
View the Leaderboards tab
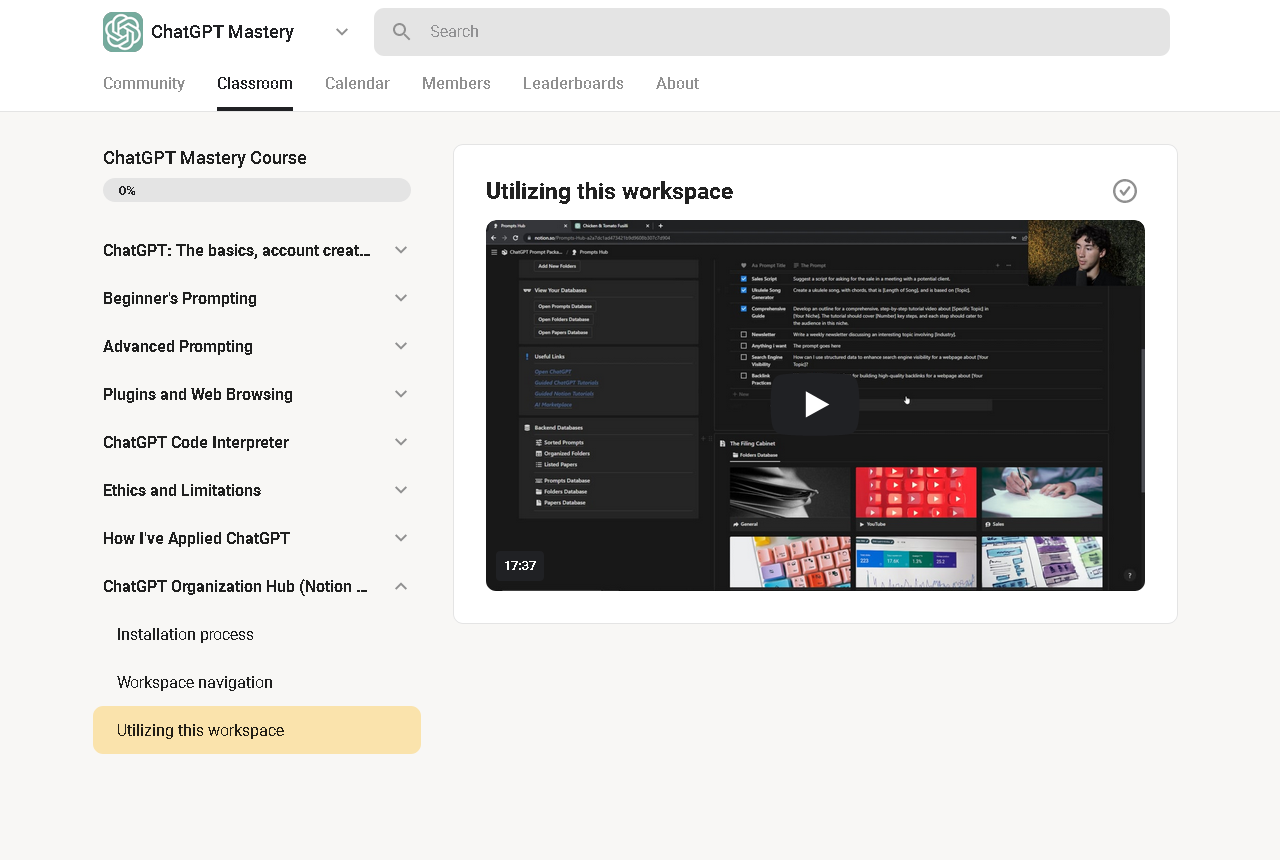click(573, 83)
